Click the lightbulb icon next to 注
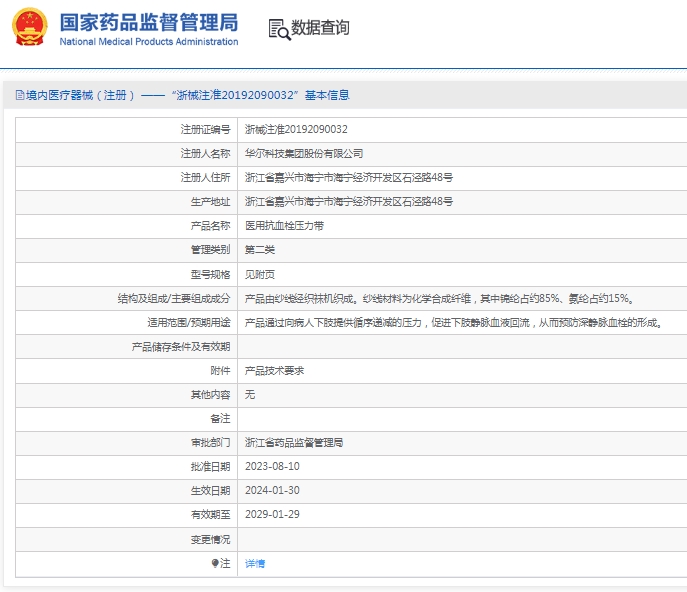Viewport: 687px width, 592px height. click(215, 563)
